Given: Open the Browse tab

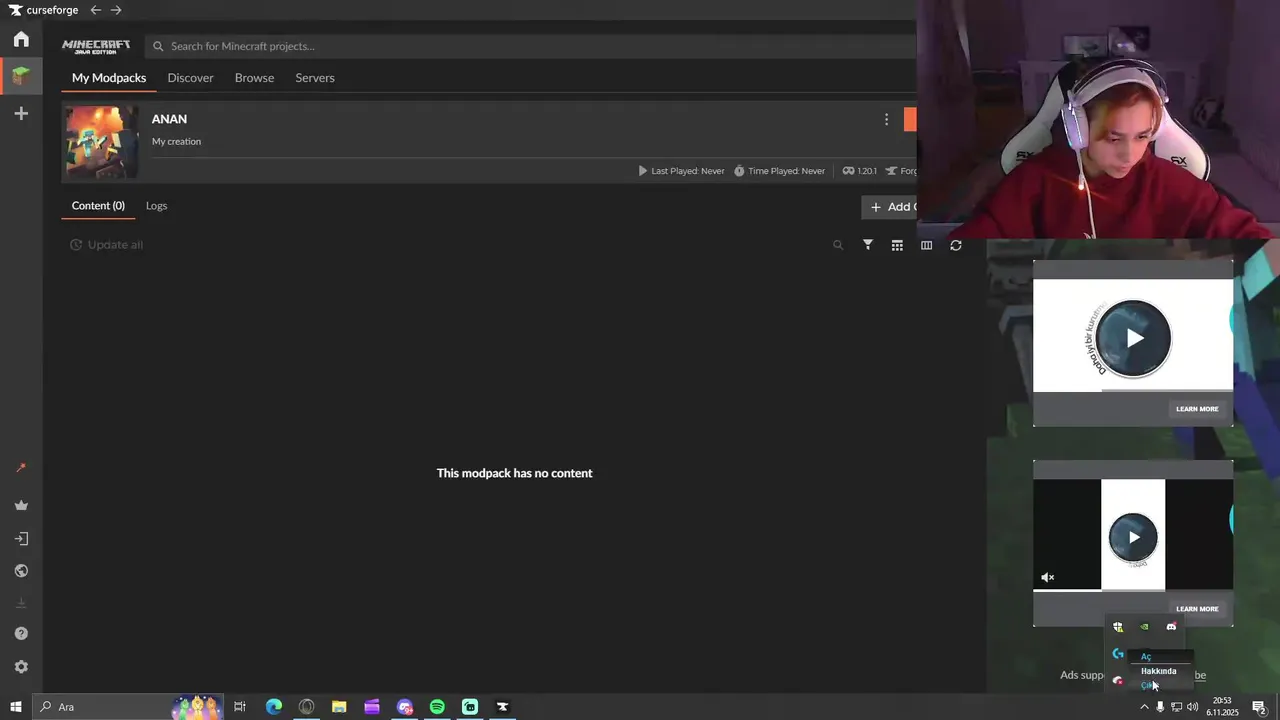Looking at the screenshot, I should 254,78.
